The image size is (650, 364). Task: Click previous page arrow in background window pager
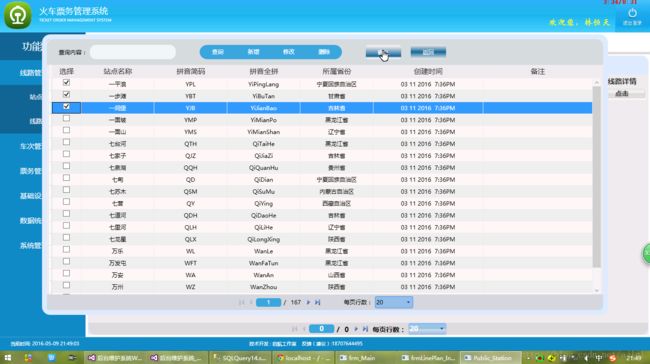[304, 329]
